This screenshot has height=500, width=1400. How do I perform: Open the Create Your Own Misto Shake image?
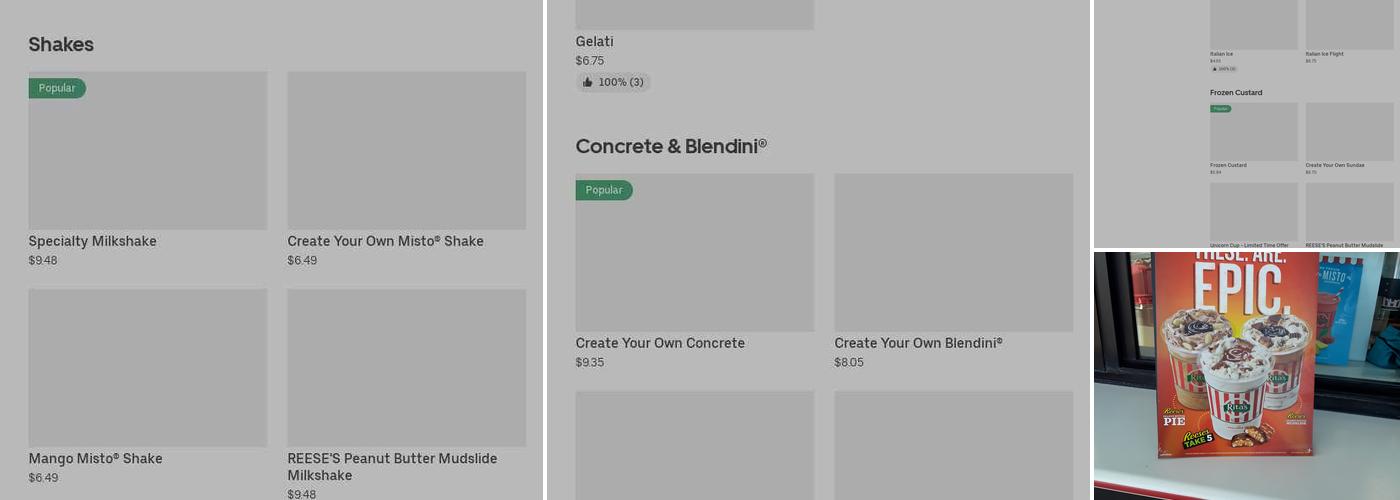(406, 150)
